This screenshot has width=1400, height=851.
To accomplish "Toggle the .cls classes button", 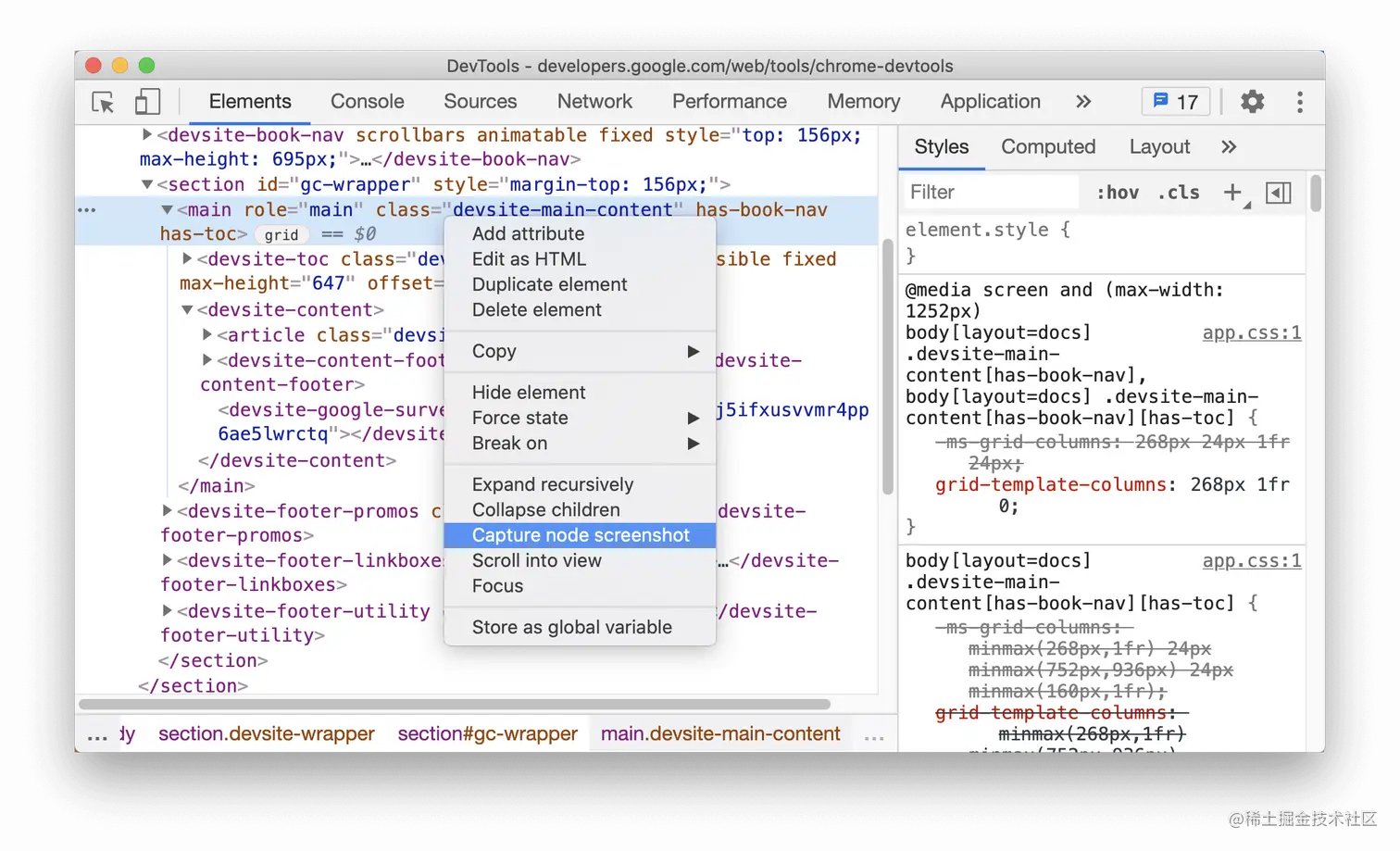I will pyautogui.click(x=1179, y=193).
